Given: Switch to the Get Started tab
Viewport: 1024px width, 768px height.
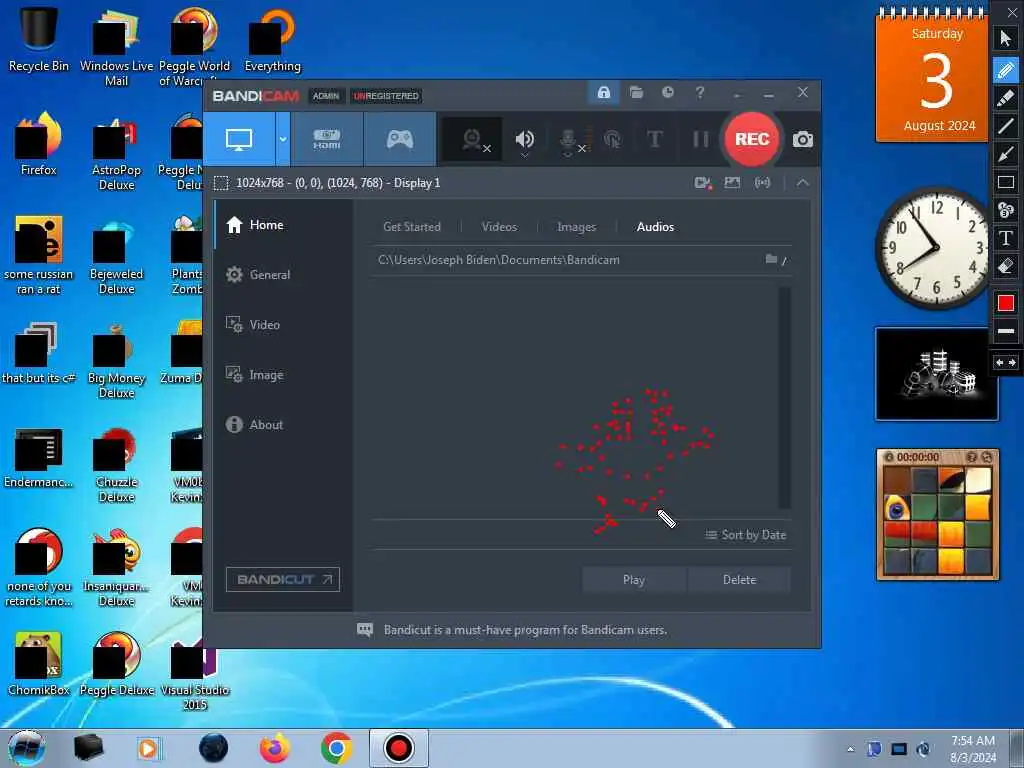Looking at the screenshot, I should [412, 227].
